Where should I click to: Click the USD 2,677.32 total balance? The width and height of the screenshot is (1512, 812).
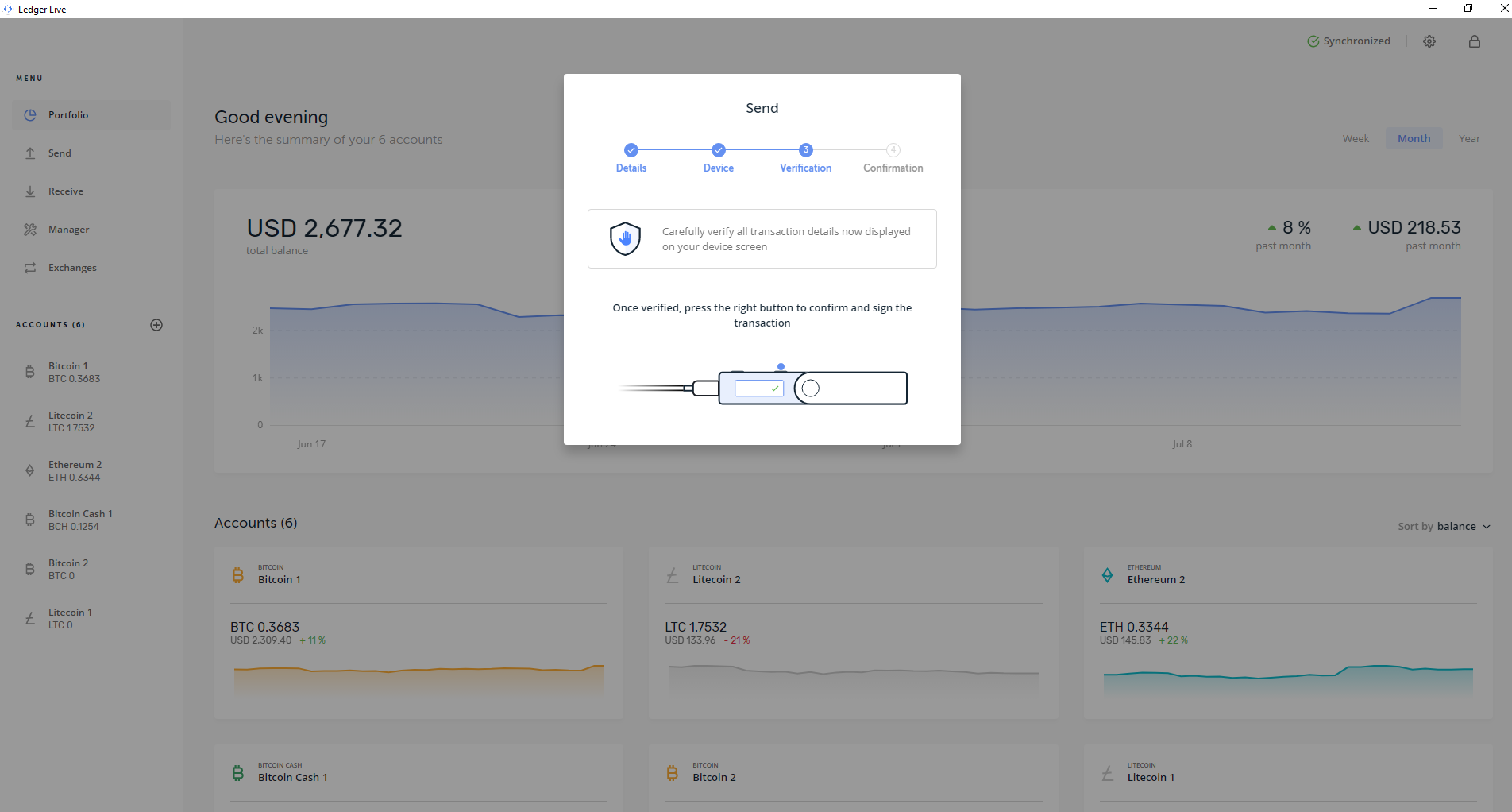(x=324, y=229)
